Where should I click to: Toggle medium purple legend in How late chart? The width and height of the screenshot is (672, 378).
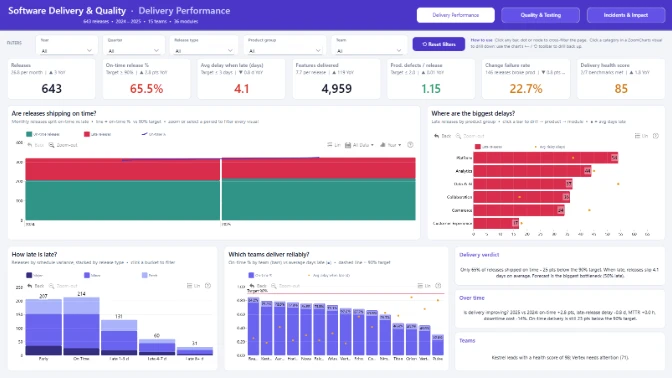pyautogui.click(x=92, y=275)
